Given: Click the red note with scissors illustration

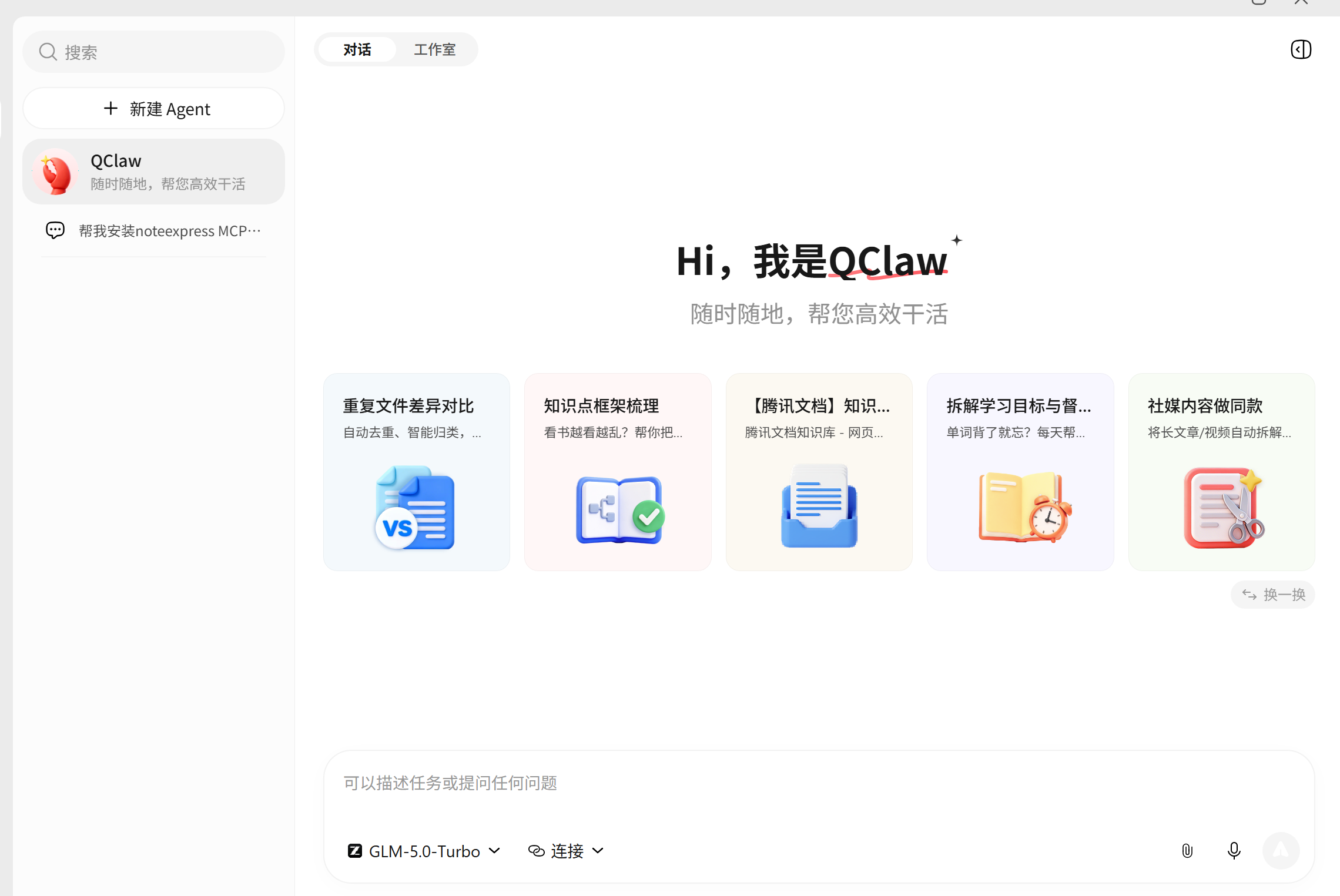Looking at the screenshot, I should [x=1224, y=508].
